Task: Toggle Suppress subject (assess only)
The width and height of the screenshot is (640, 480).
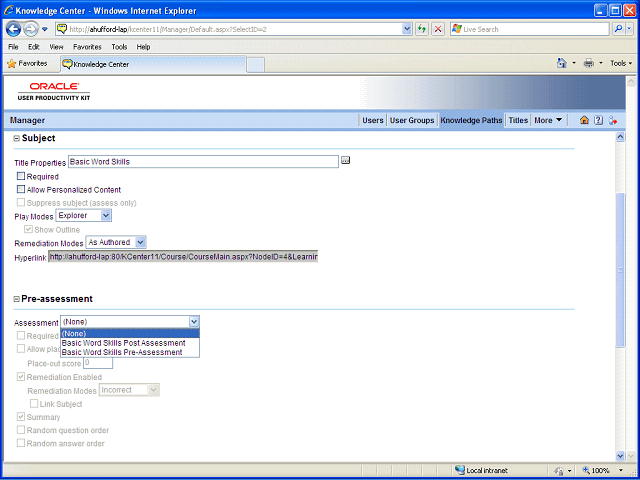Action: (x=21, y=202)
